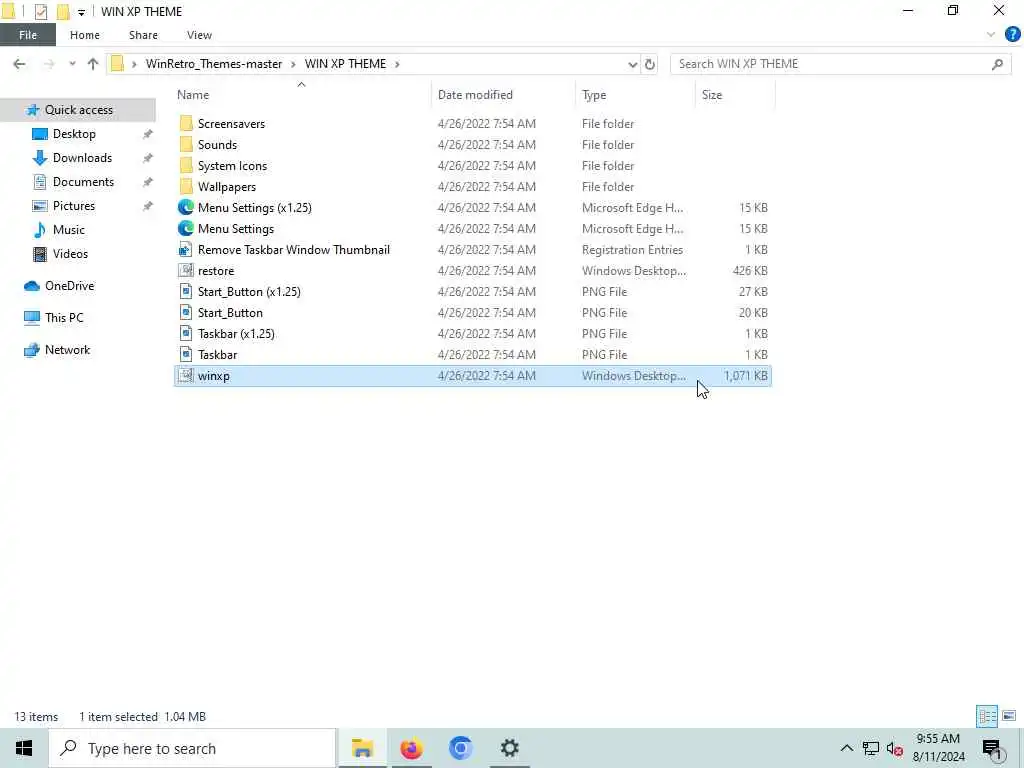Select the Taskbar file name
Viewport: 1024px width, 768px height.
[x=217, y=355]
